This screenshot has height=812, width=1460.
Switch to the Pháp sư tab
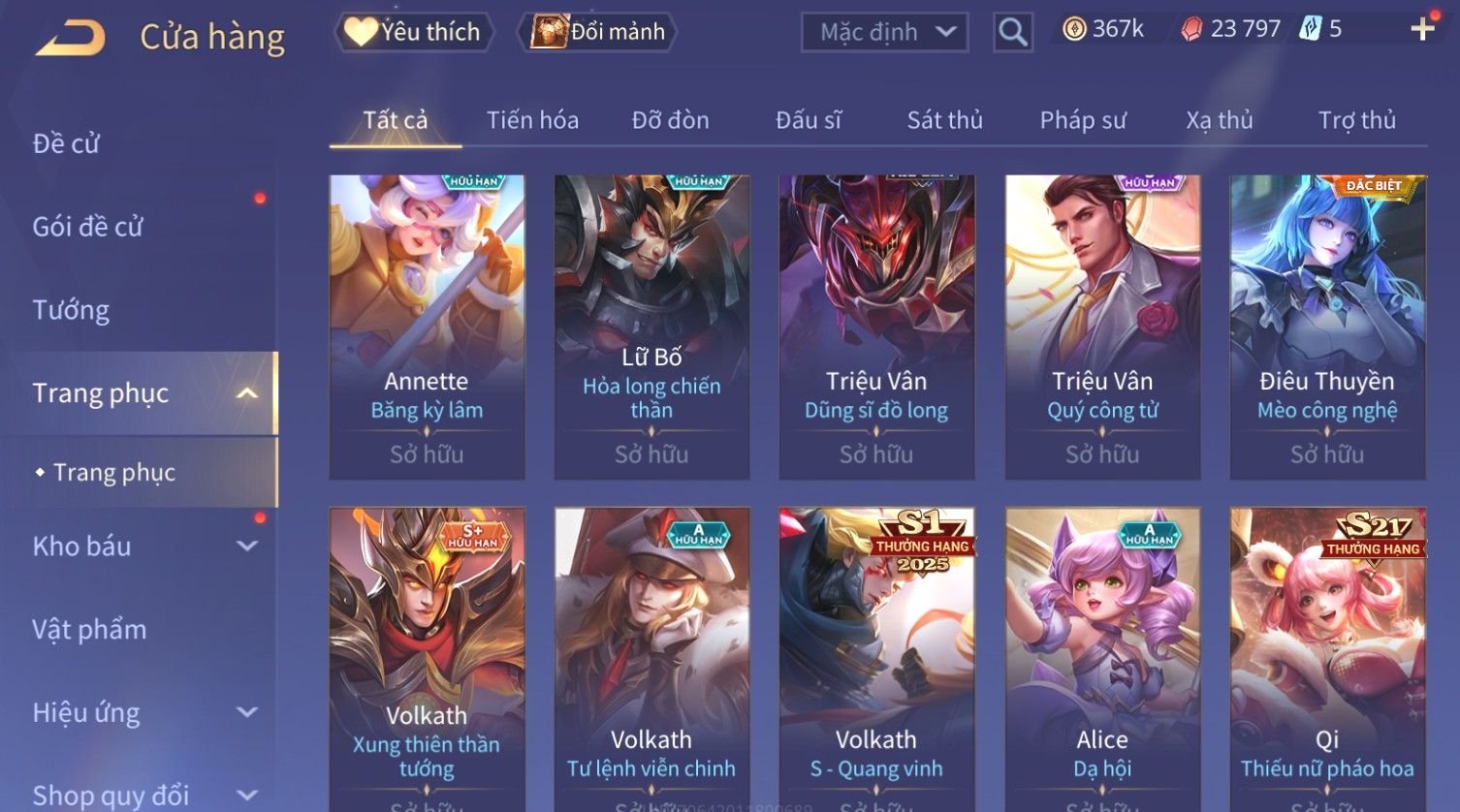coord(1083,120)
